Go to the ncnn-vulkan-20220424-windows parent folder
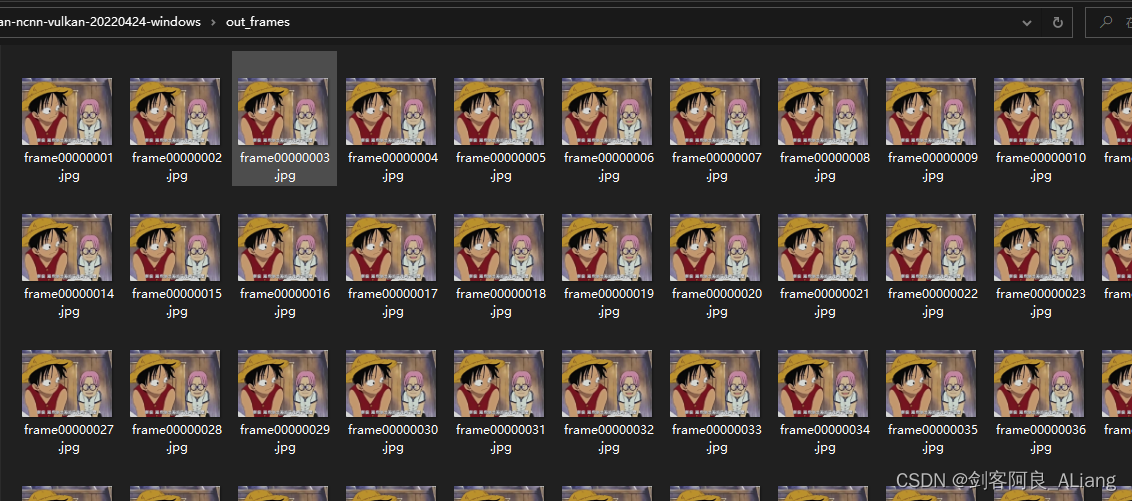This screenshot has height=501, width=1132. tap(100, 22)
